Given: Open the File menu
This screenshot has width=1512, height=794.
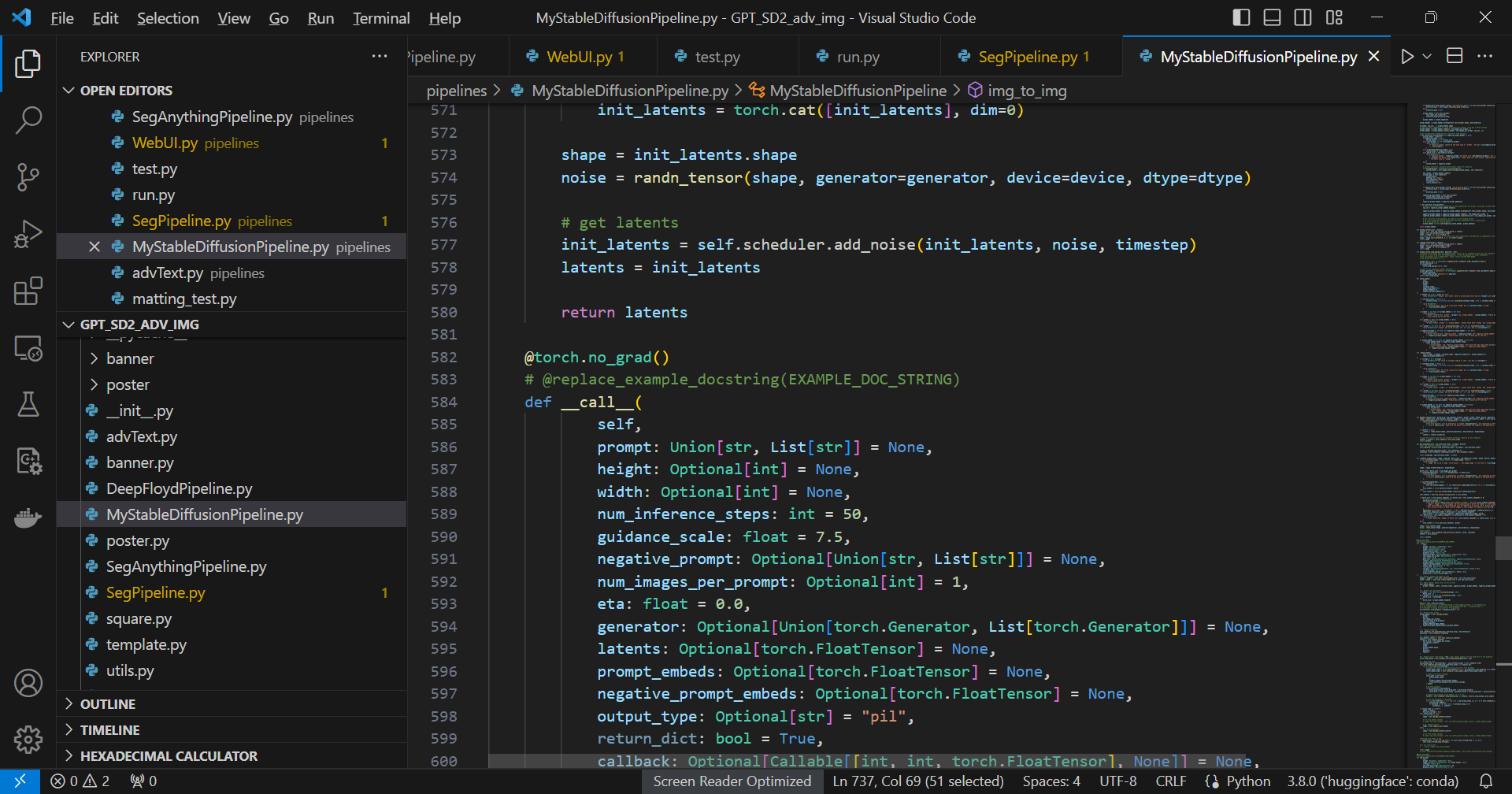Looking at the screenshot, I should click(x=62, y=18).
